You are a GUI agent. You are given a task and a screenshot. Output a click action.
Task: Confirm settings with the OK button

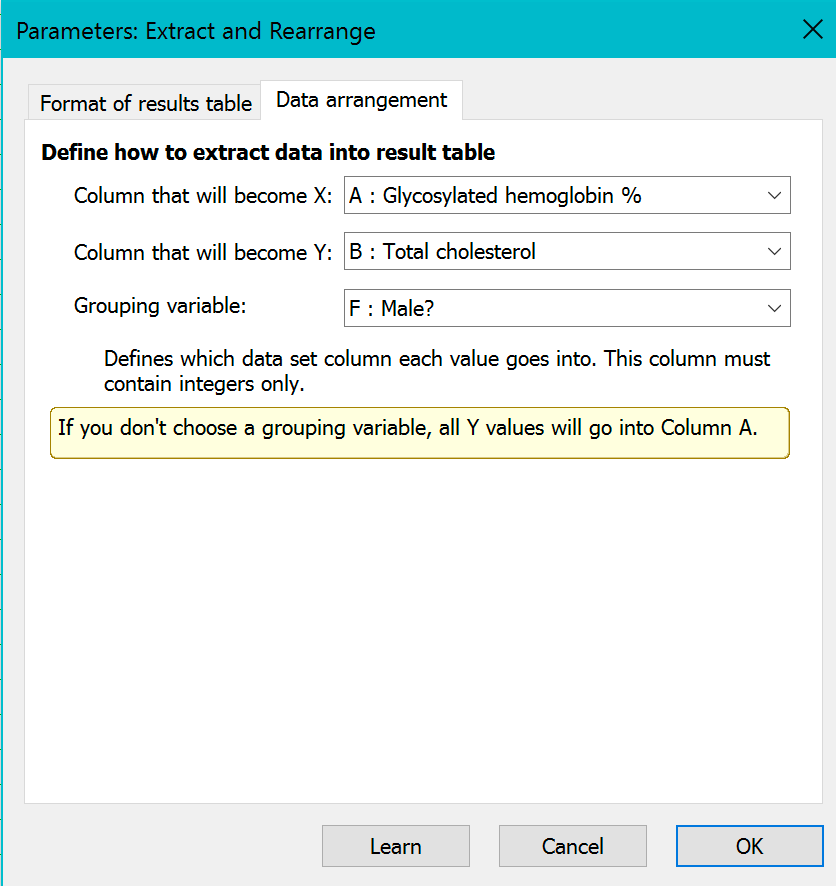pyautogui.click(x=749, y=846)
